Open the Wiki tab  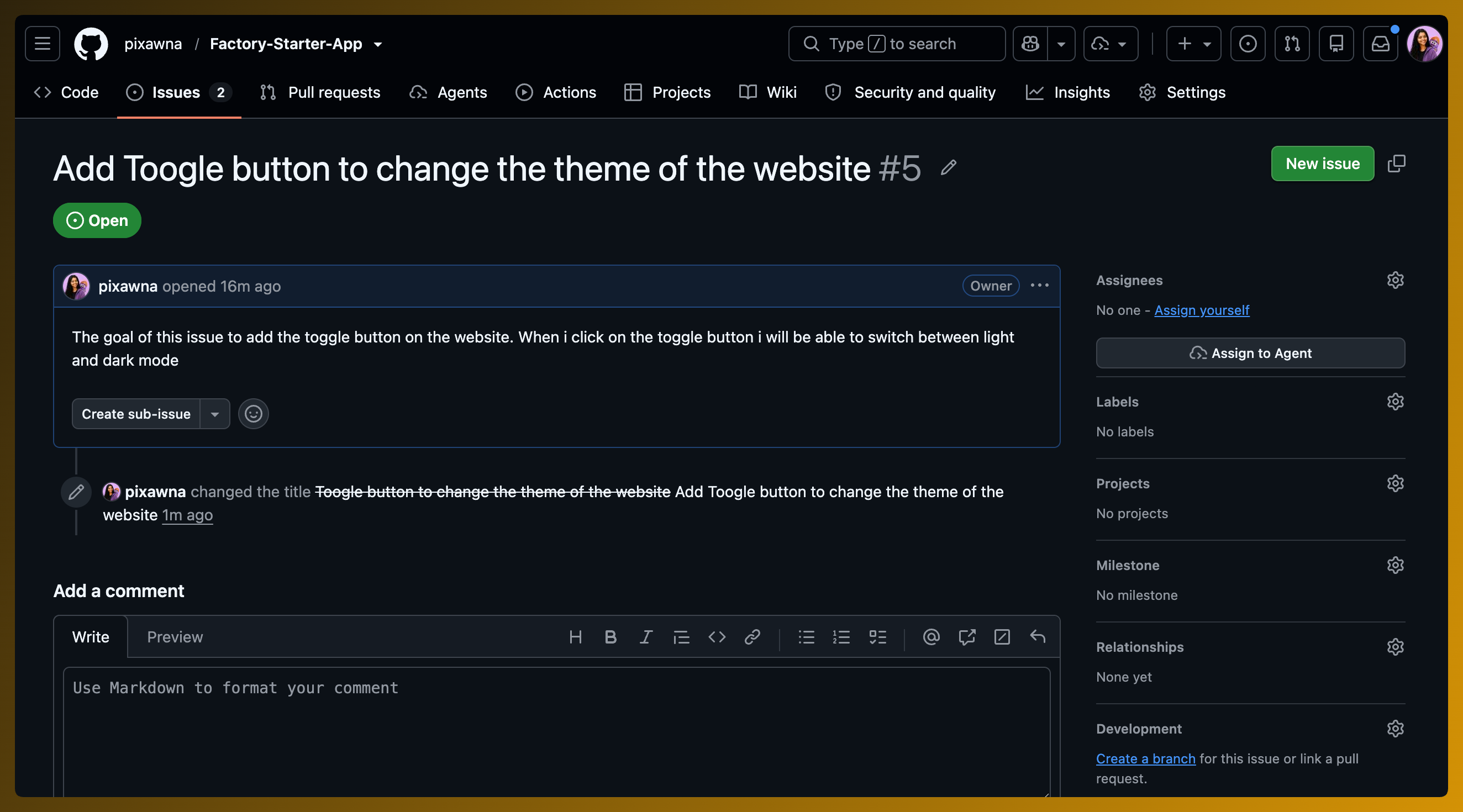[x=768, y=92]
